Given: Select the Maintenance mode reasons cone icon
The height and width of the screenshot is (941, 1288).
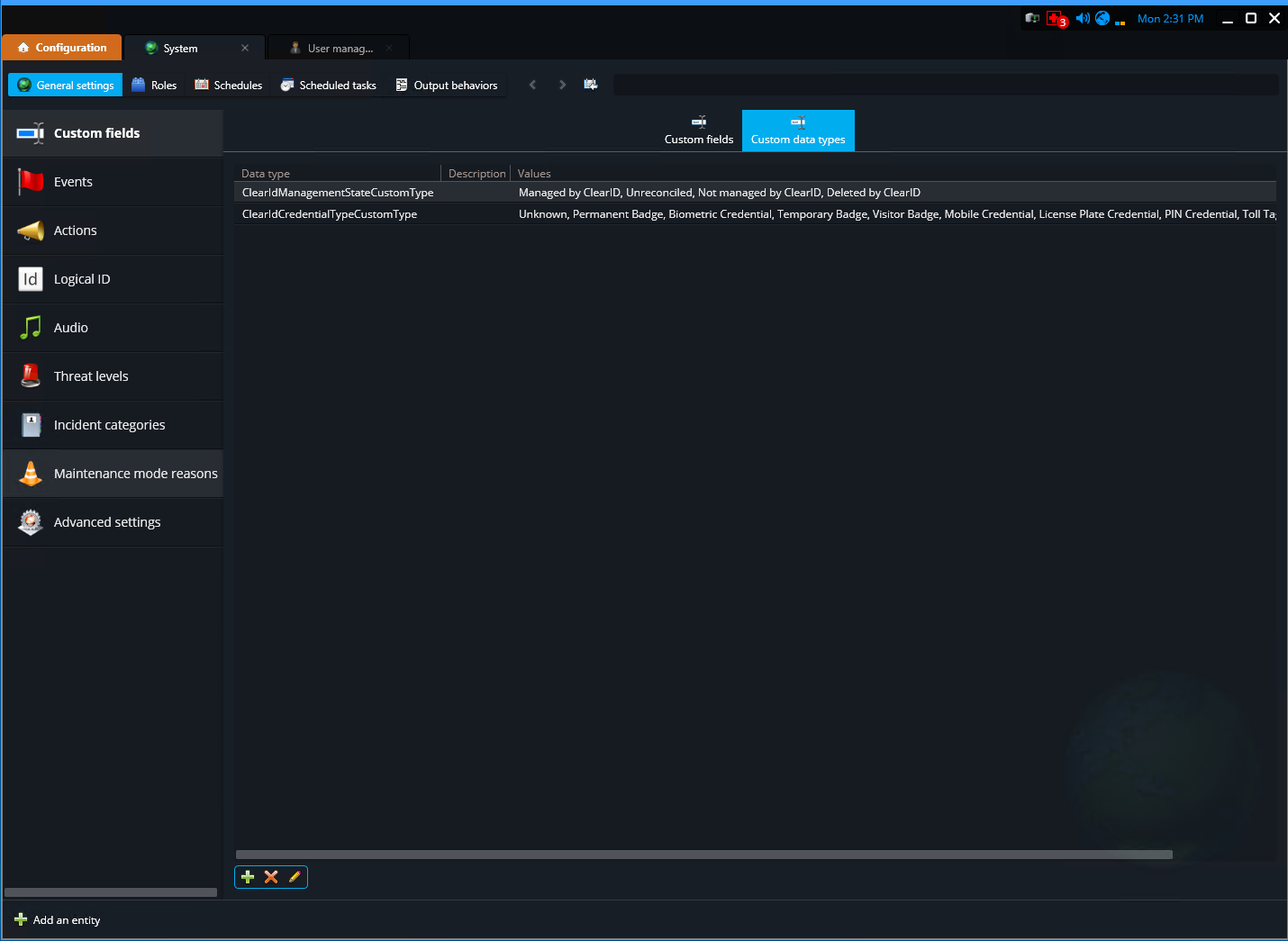Looking at the screenshot, I should (x=30, y=473).
